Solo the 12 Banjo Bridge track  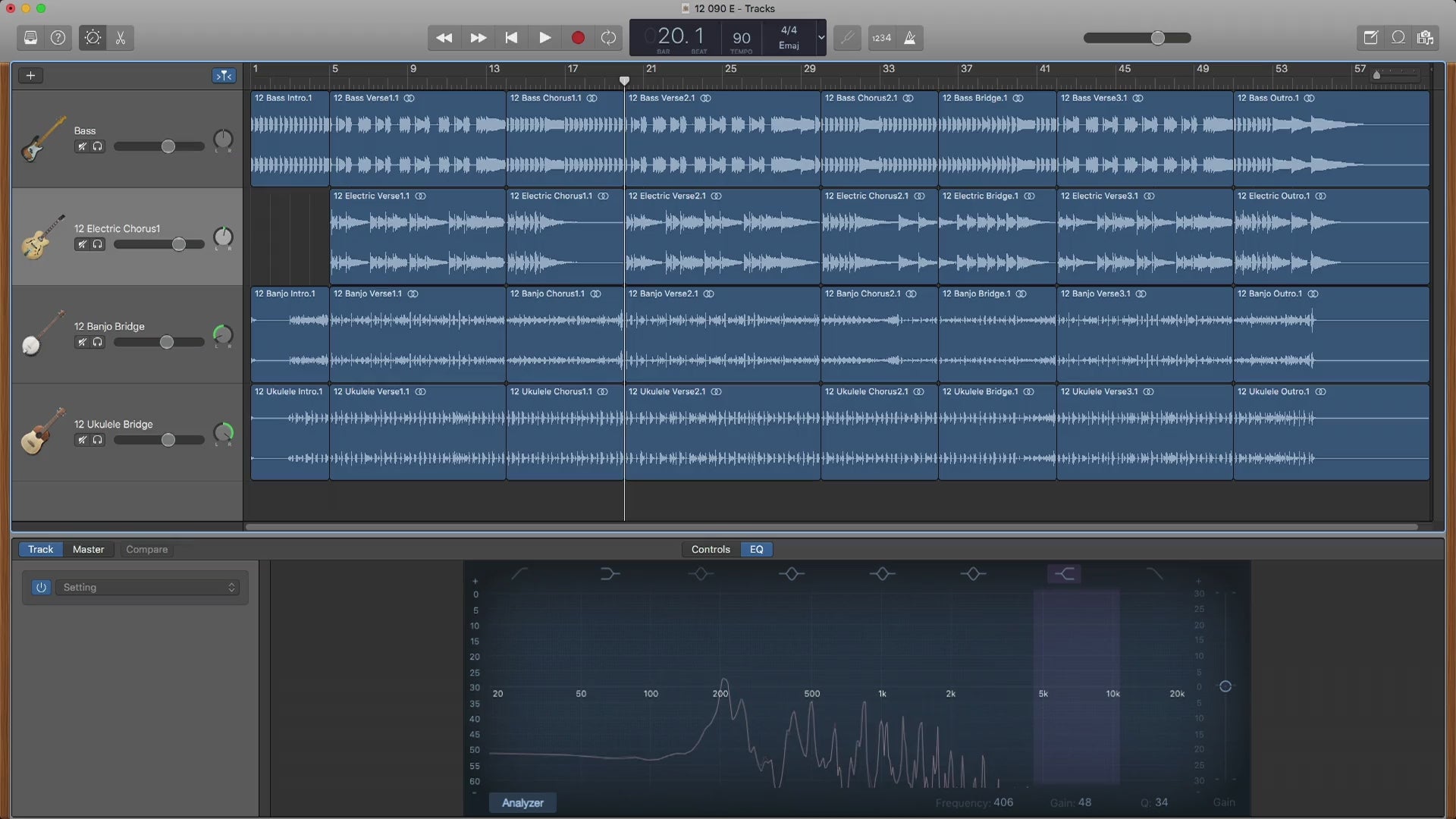(x=98, y=342)
